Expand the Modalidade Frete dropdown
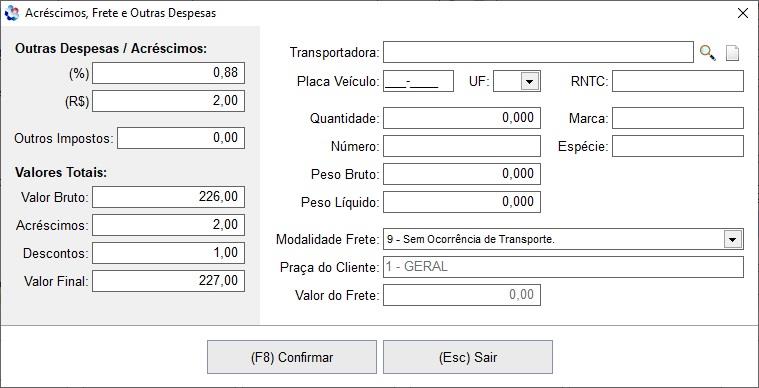The height and width of the screenshot is (388, 759). [732, 239]
